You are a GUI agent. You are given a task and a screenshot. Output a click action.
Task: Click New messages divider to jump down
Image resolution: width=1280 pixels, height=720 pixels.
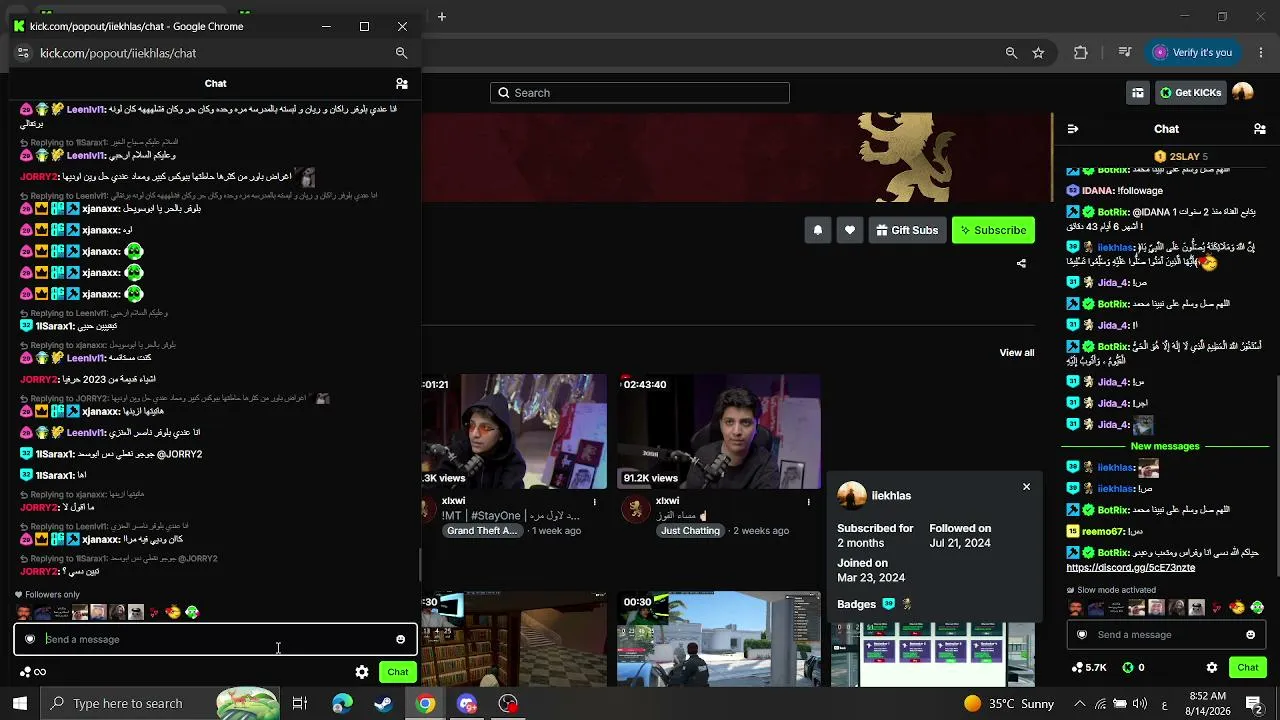(1164, 446)
